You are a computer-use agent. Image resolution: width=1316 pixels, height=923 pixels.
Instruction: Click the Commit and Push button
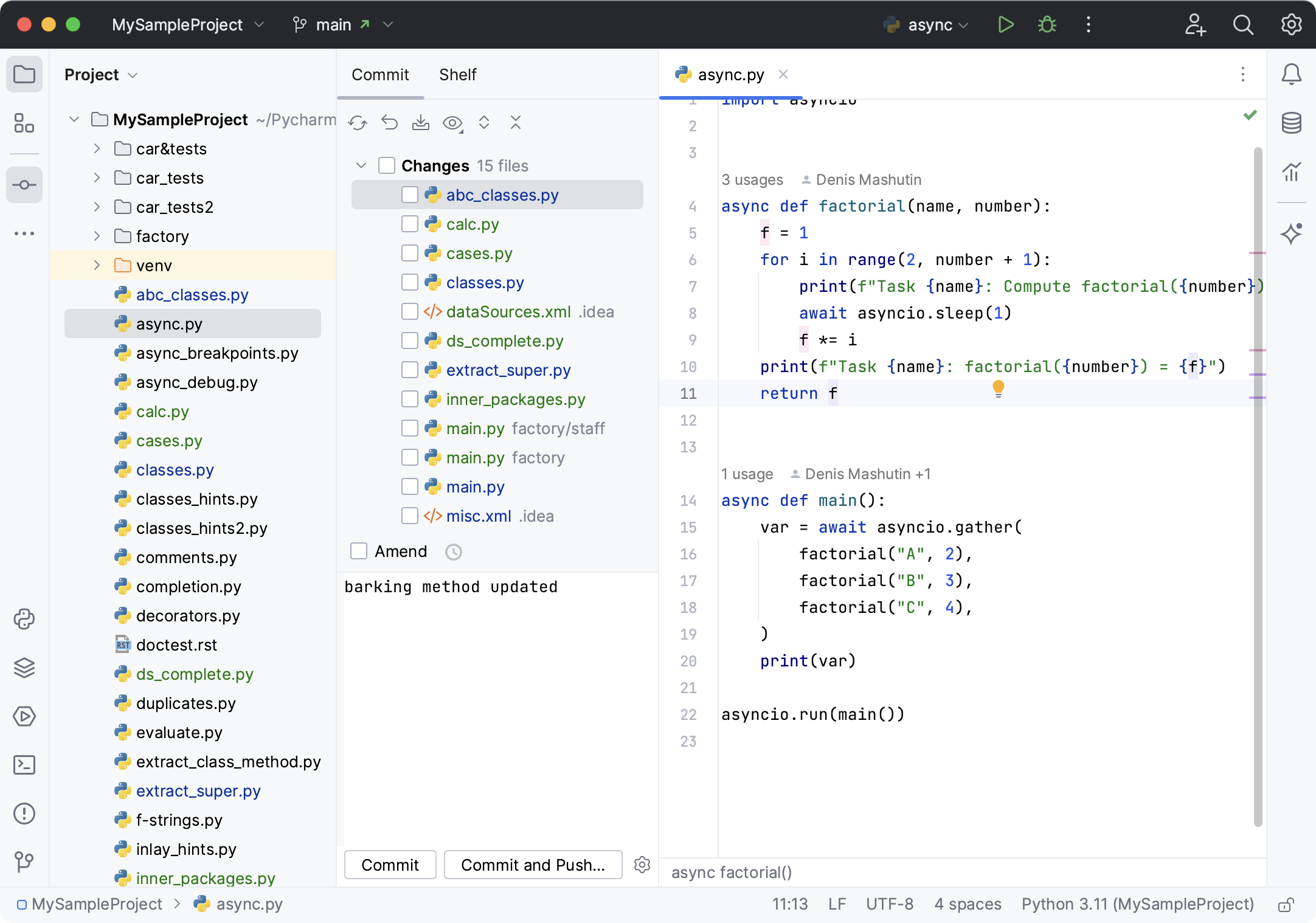click(x=533, y=865)
